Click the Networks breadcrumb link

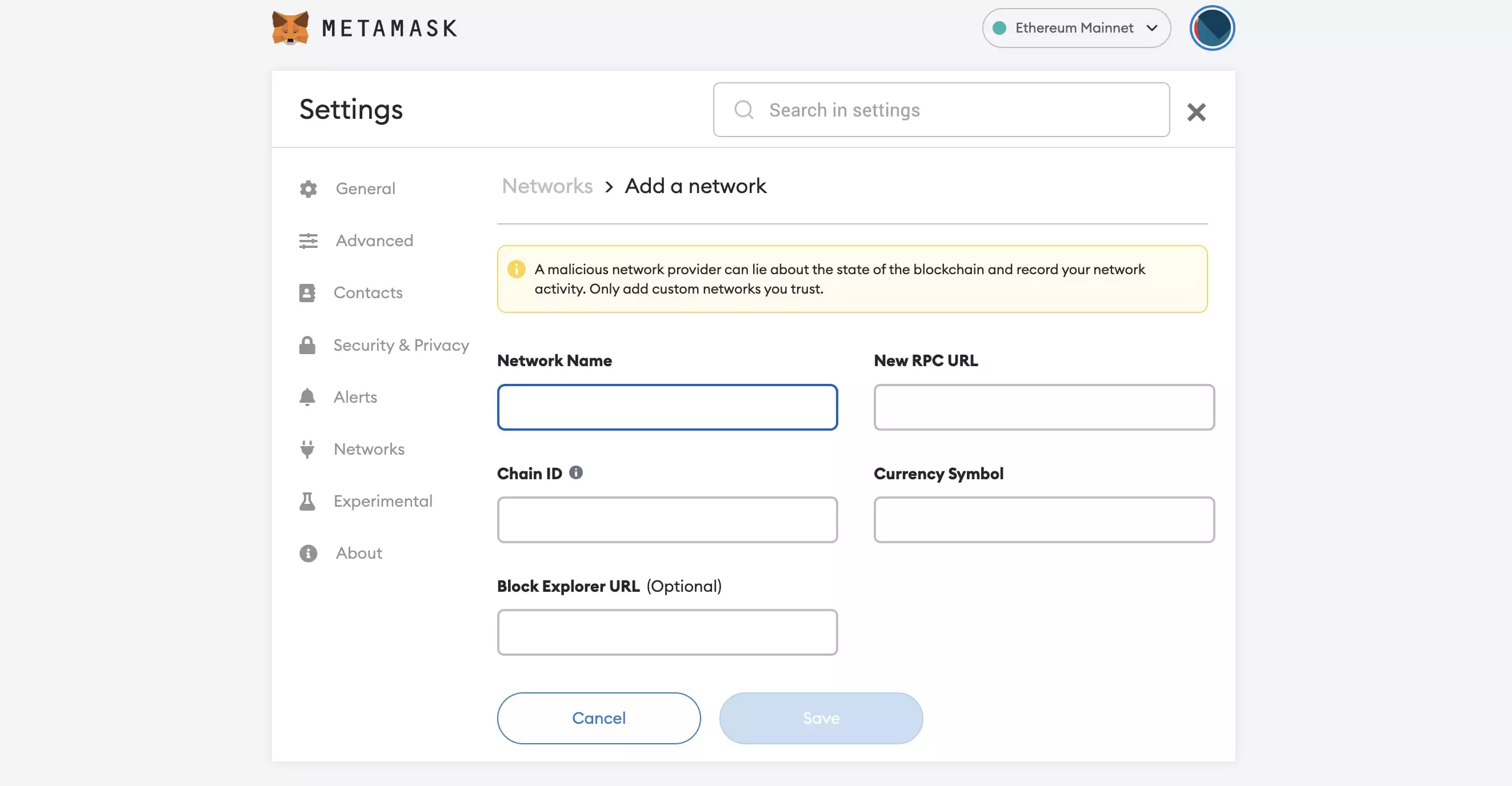547,186
